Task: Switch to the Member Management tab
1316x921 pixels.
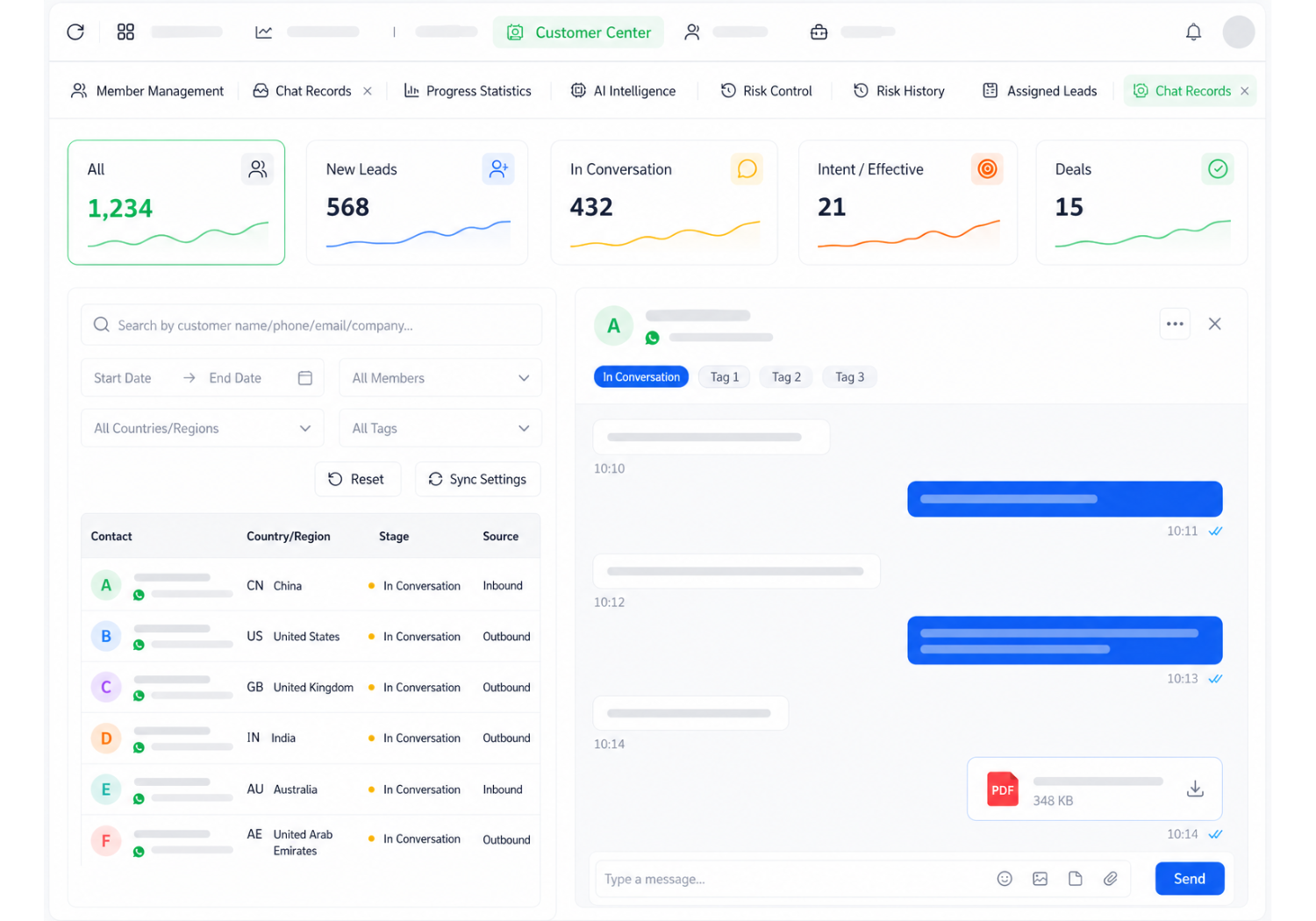Action: coord(147,91)
